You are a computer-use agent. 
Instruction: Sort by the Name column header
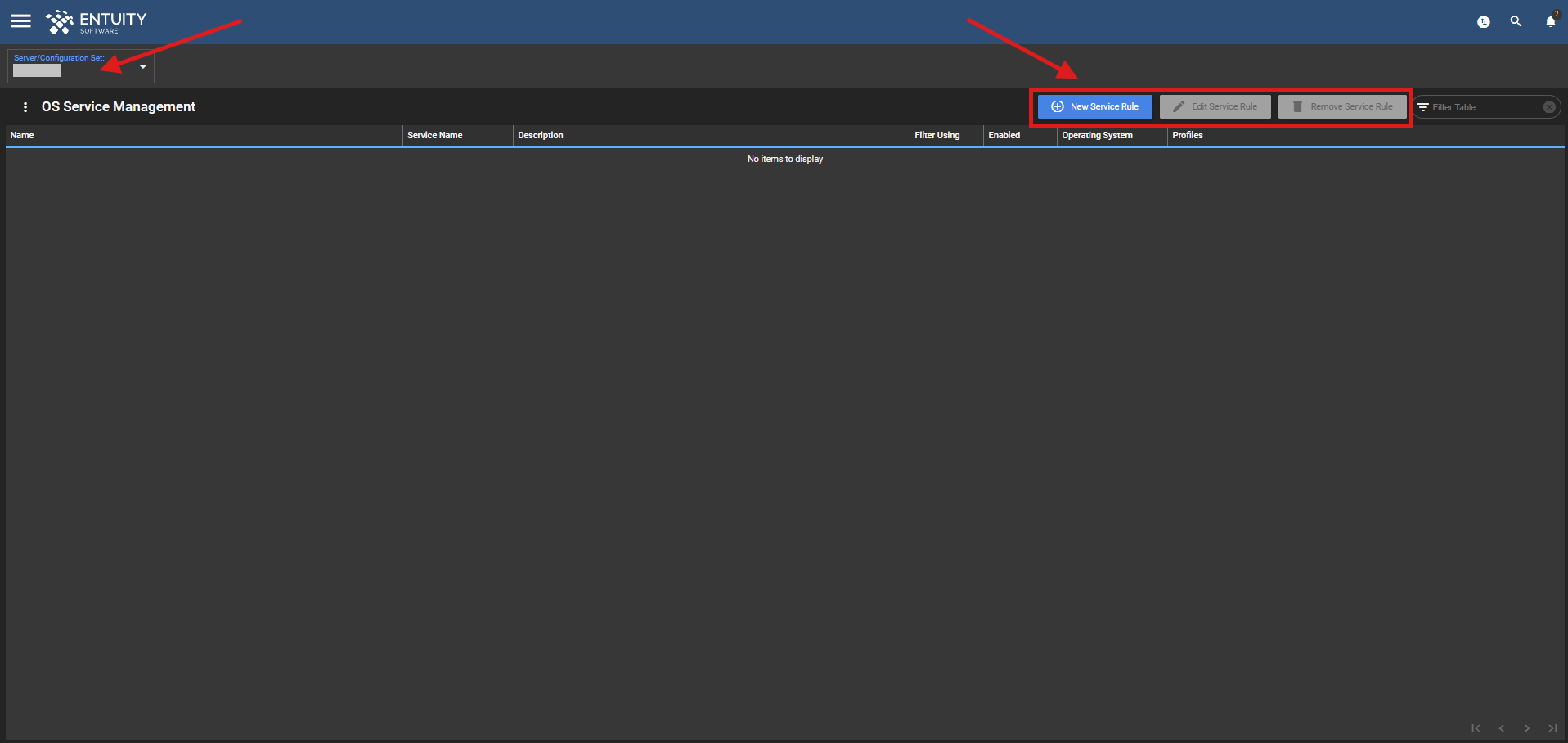[204, 136]
